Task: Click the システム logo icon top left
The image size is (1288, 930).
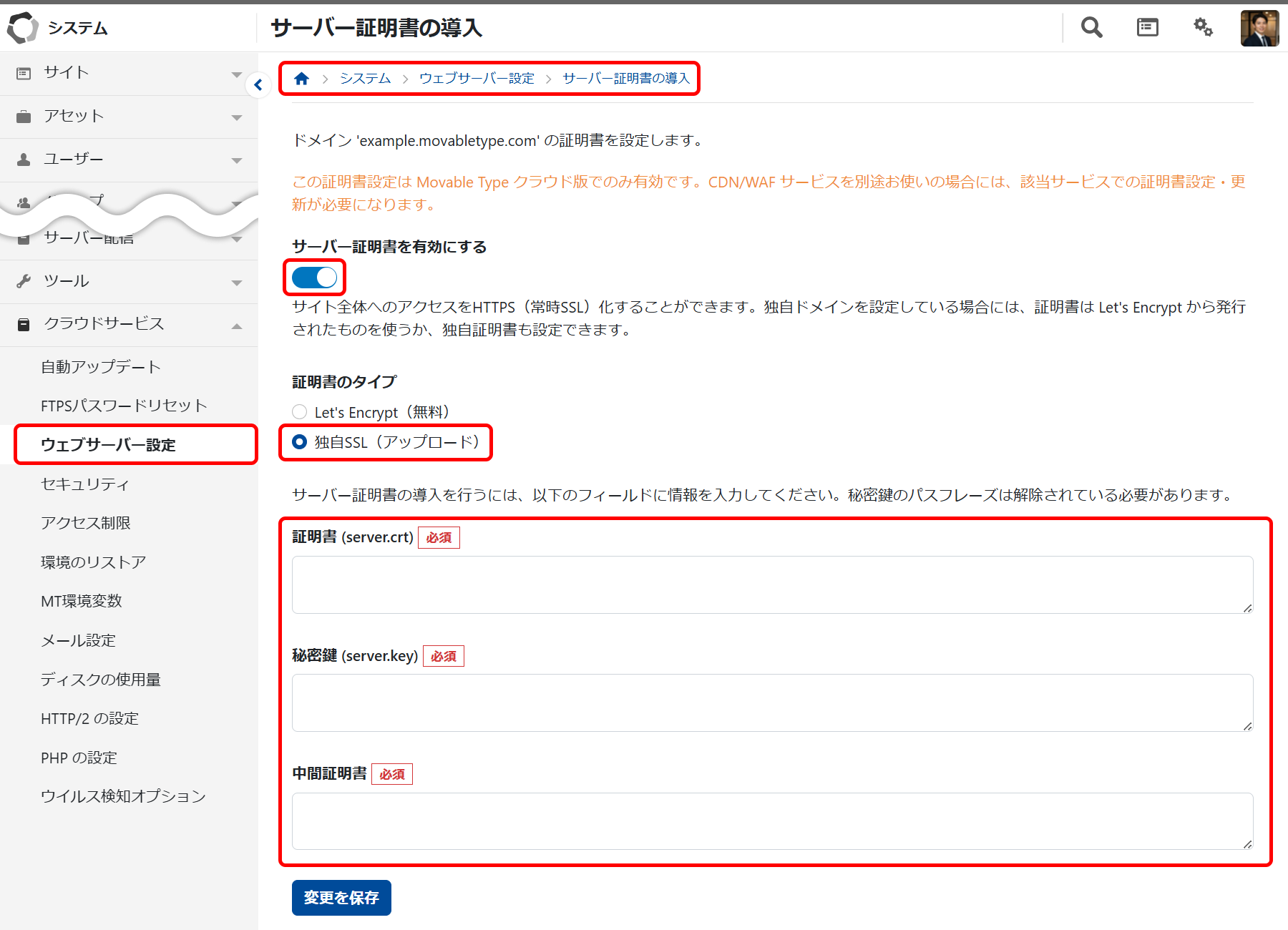Action: pyautogui.click(x=22, y=27)
